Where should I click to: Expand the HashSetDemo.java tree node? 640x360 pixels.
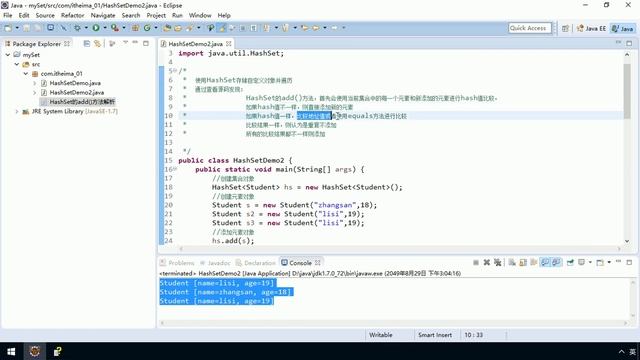(35, 83)
